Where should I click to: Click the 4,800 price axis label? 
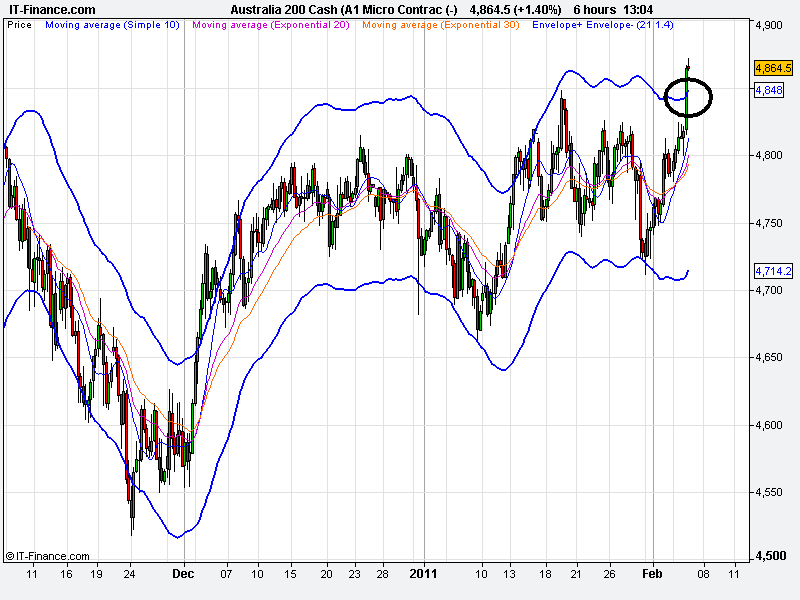tap(768, 155)
